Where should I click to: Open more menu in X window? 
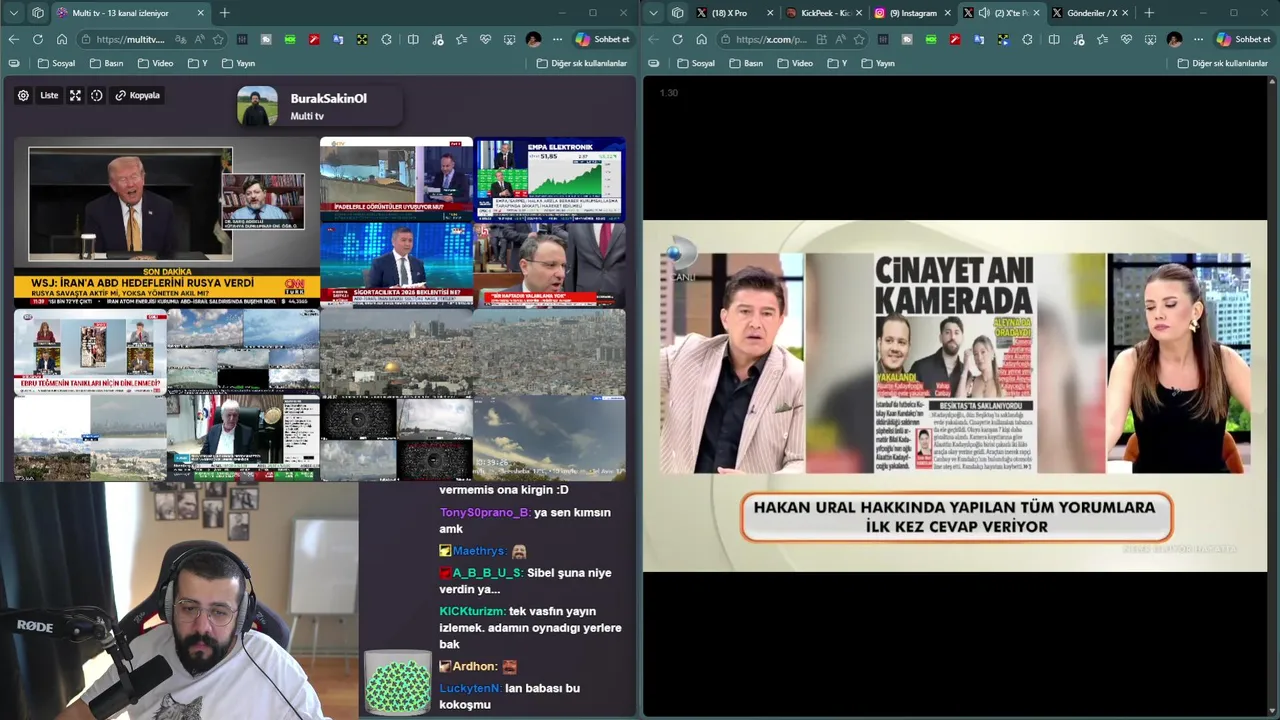click(x=1198, y=39)
